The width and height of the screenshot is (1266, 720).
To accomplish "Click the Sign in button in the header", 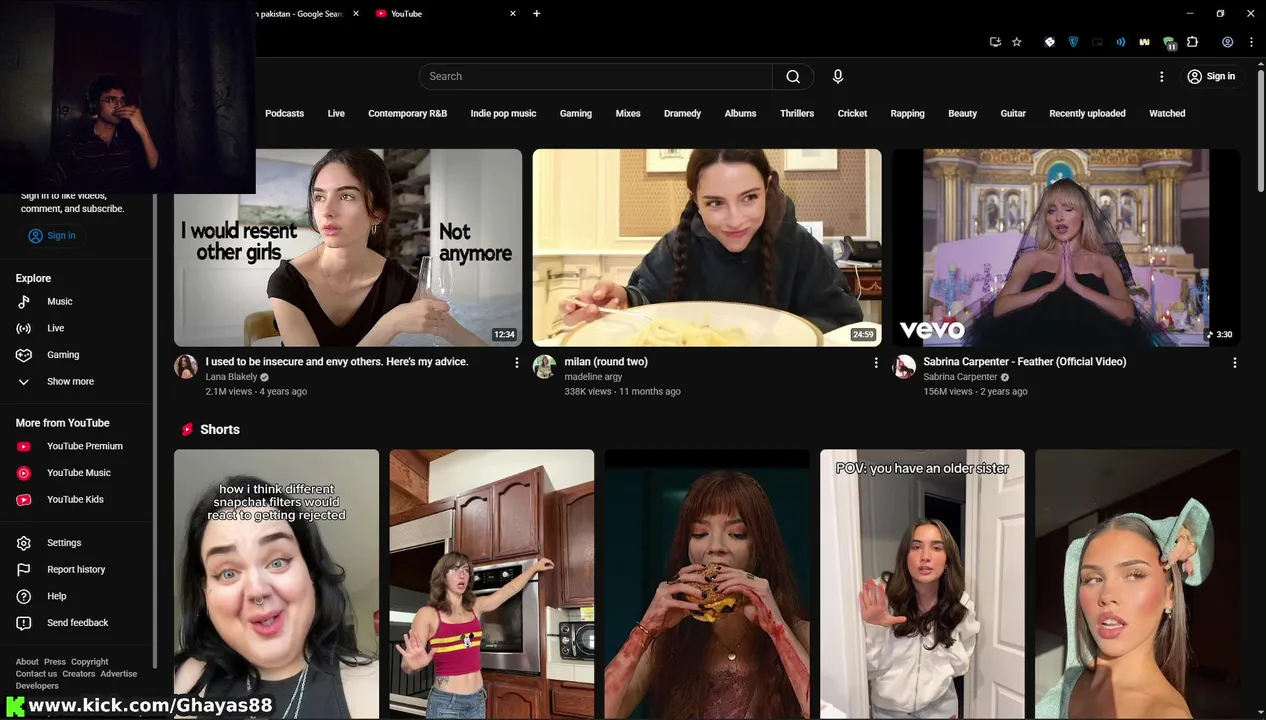I will pos(1211,76).
